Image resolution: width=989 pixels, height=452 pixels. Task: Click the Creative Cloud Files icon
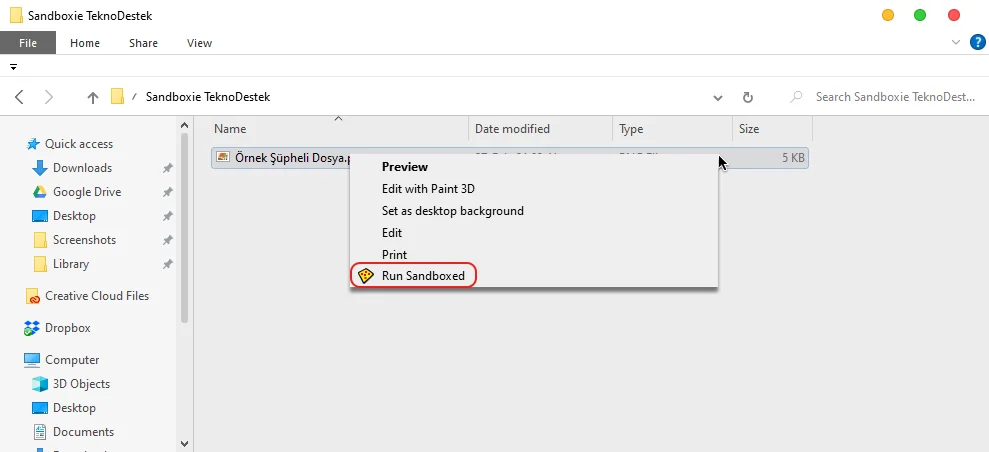[33, 296]
